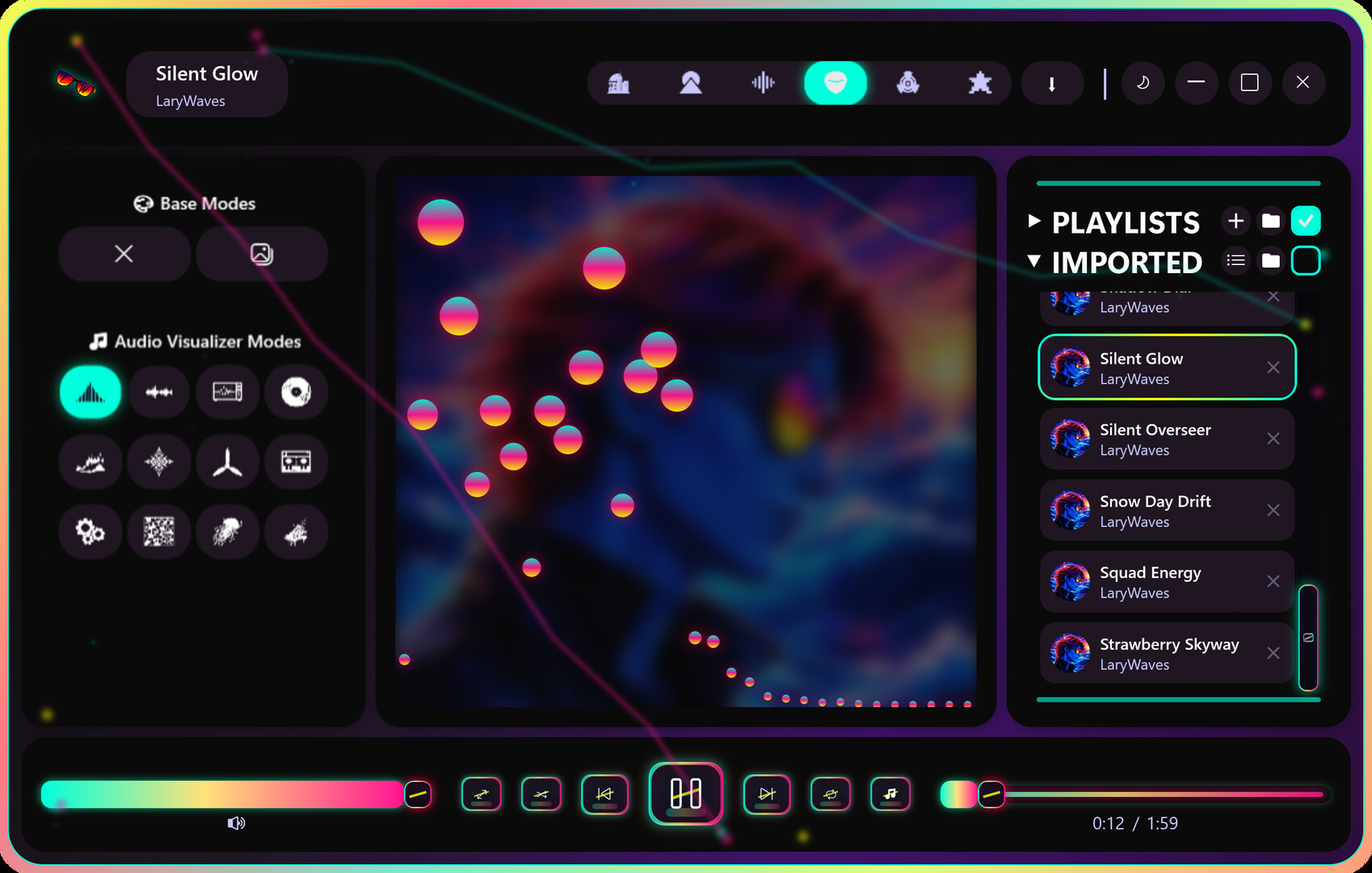Play the Snow Day Drift track

(x=1167, y=511)
